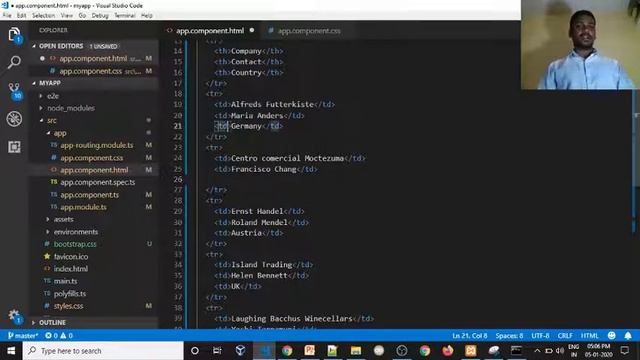Open the Manage gear icon
This screenshot has height=360, width=640.
14,316
